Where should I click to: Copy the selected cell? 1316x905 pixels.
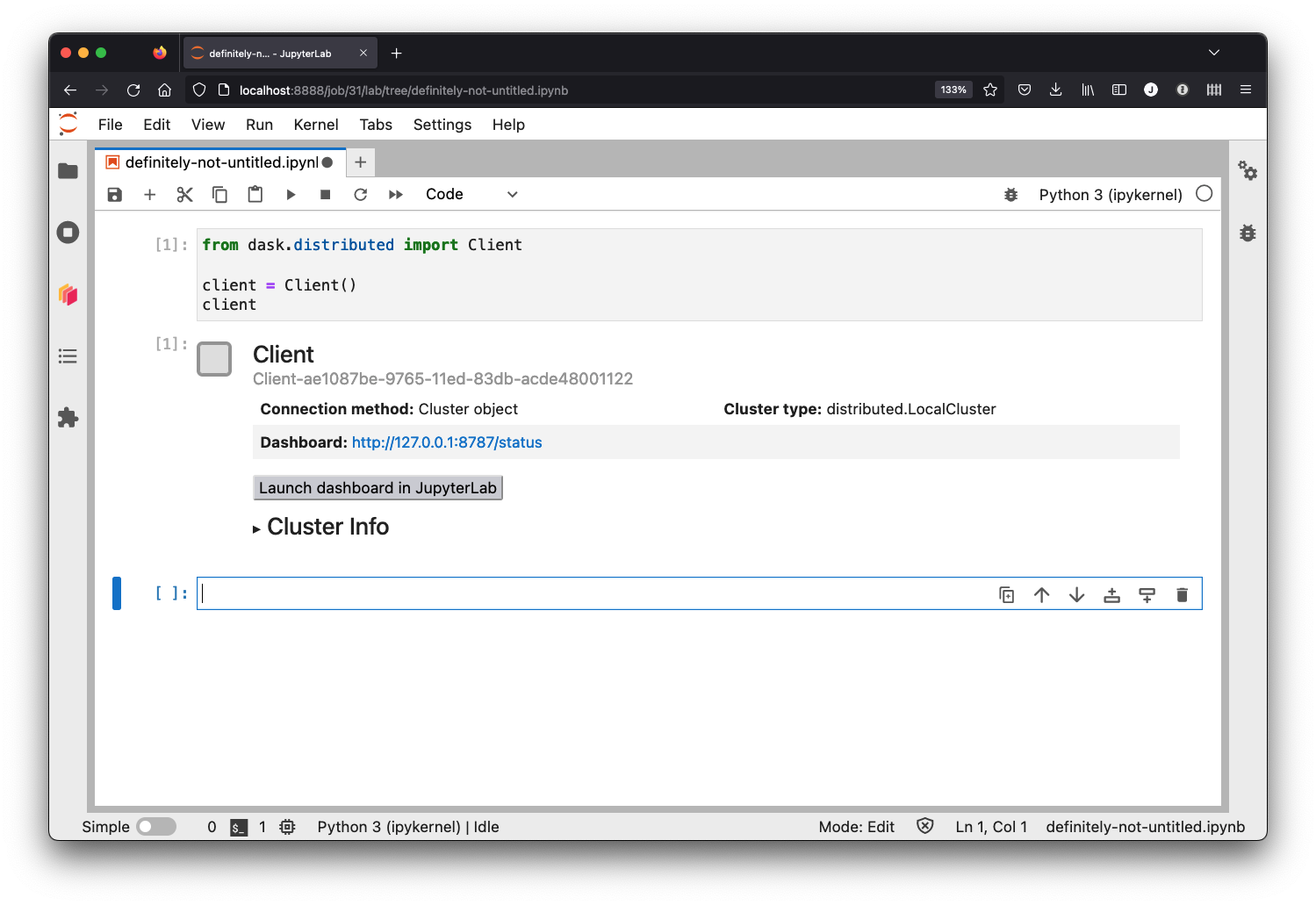219,195
